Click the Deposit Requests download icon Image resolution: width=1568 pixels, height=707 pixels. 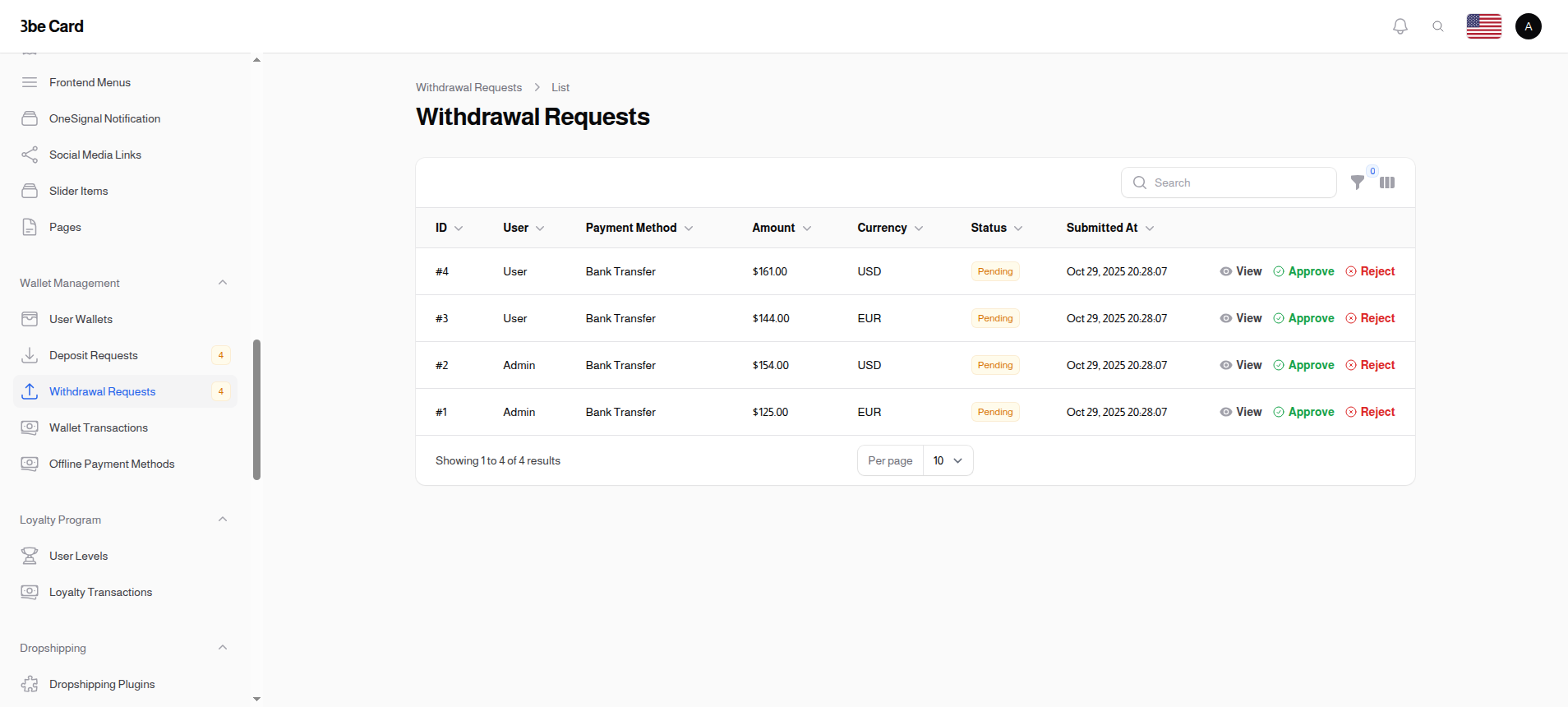30,355
